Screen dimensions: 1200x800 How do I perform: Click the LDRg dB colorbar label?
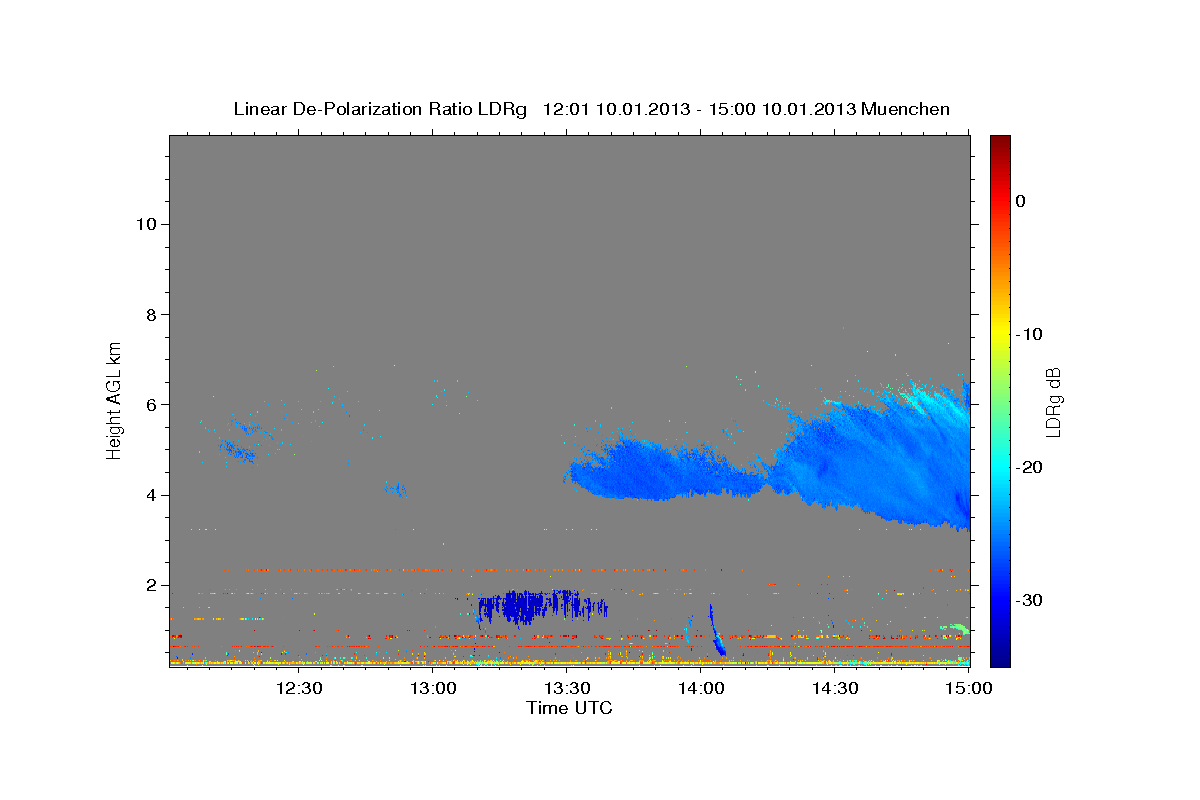[x=1053, y=401]
